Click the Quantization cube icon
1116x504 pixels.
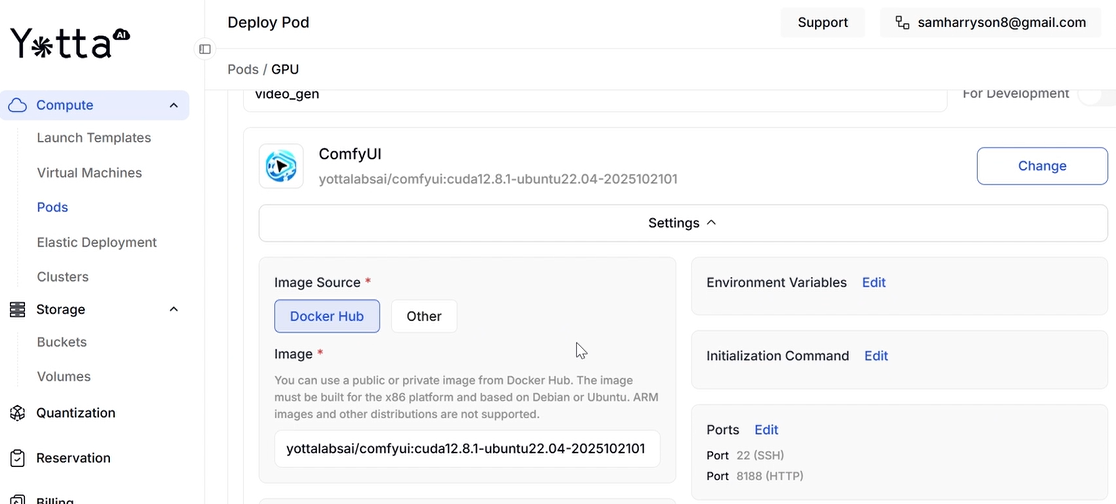click(x=18, y=413)
